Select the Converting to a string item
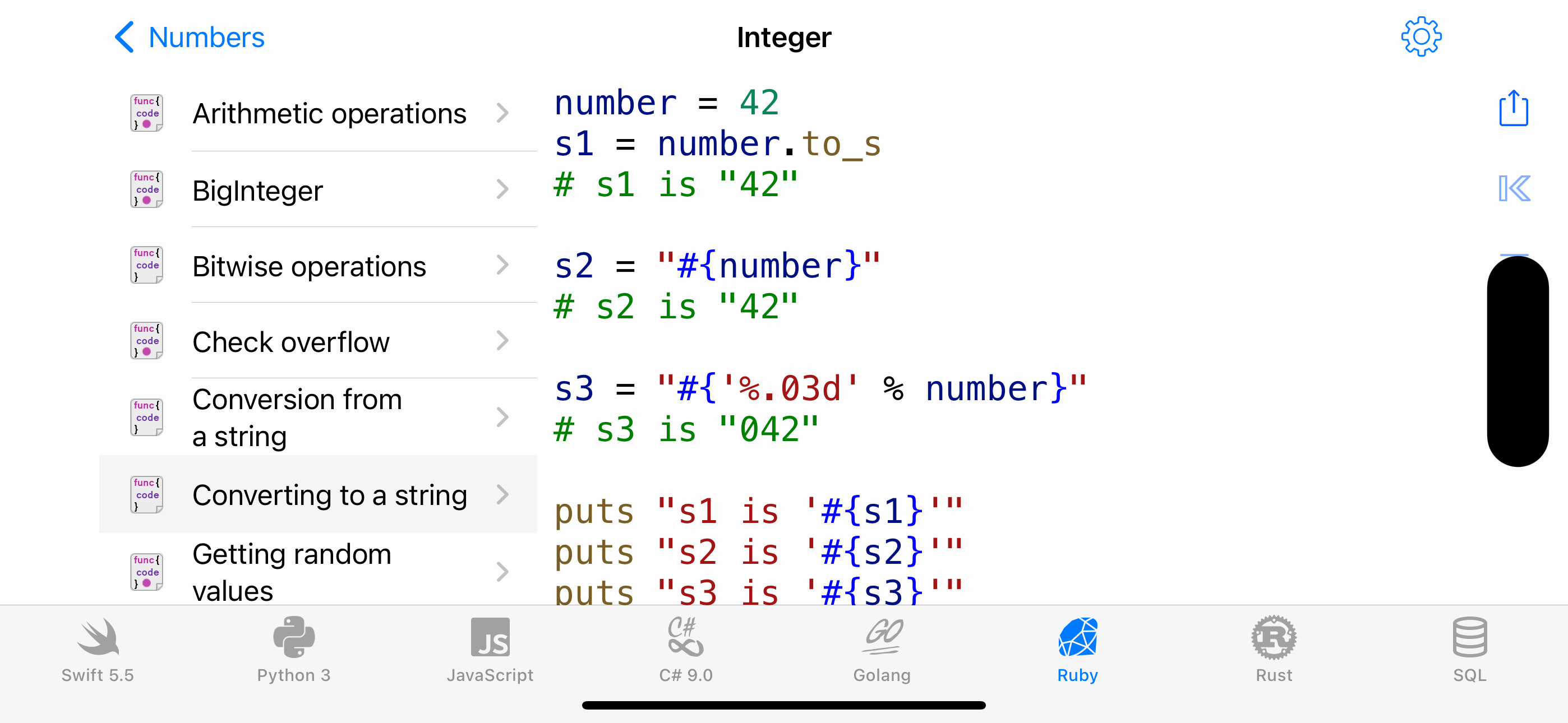This screenshot has height=723, width=1568. (x=329, y=495)
